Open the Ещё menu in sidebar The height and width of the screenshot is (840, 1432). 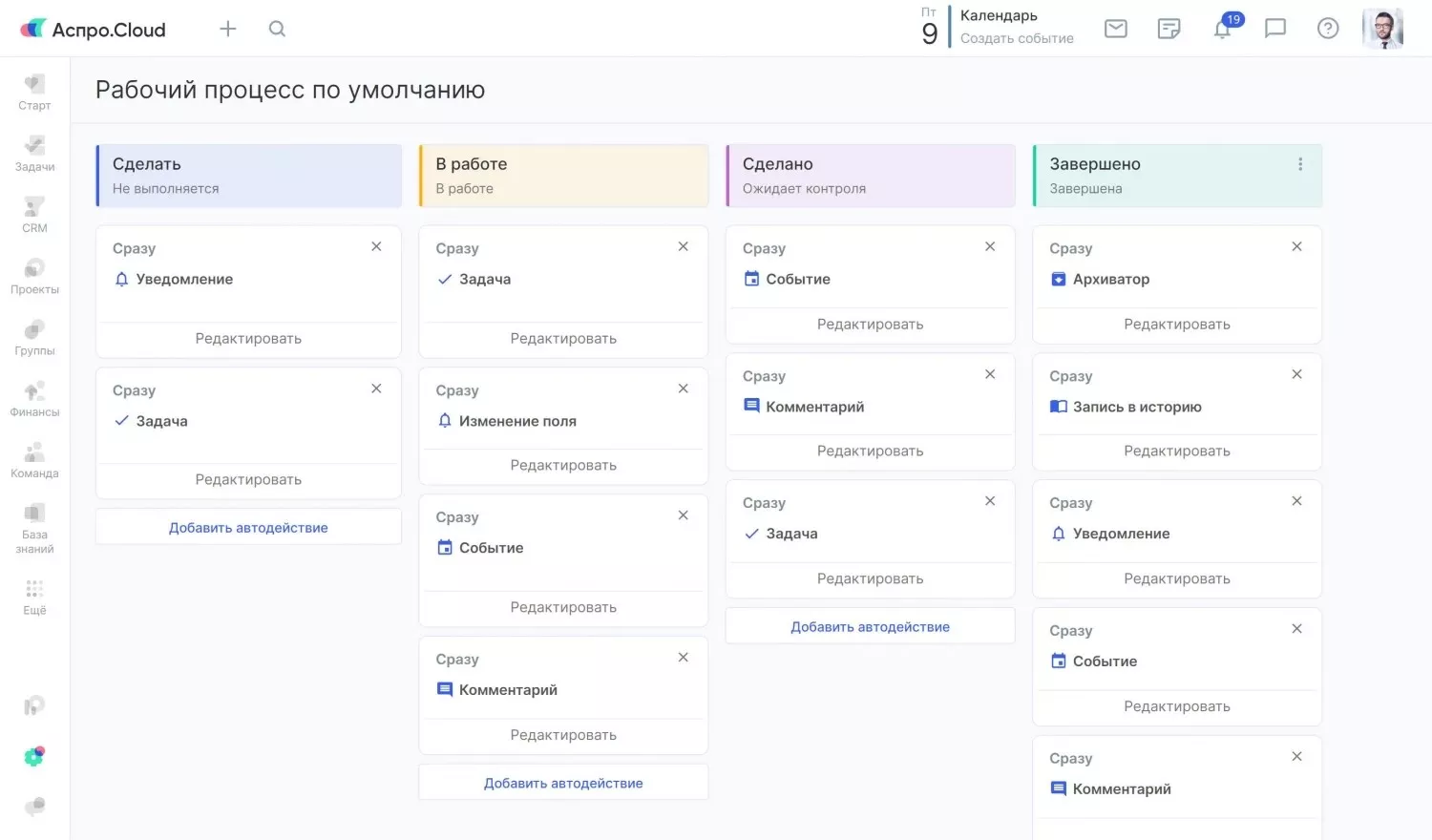click(x=34, y=597)
